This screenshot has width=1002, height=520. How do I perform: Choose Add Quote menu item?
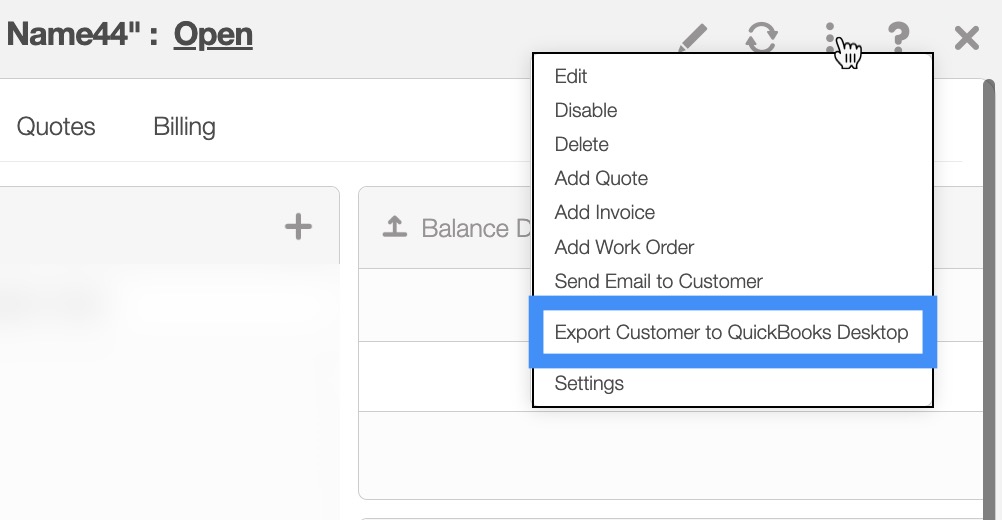[601, 179]
